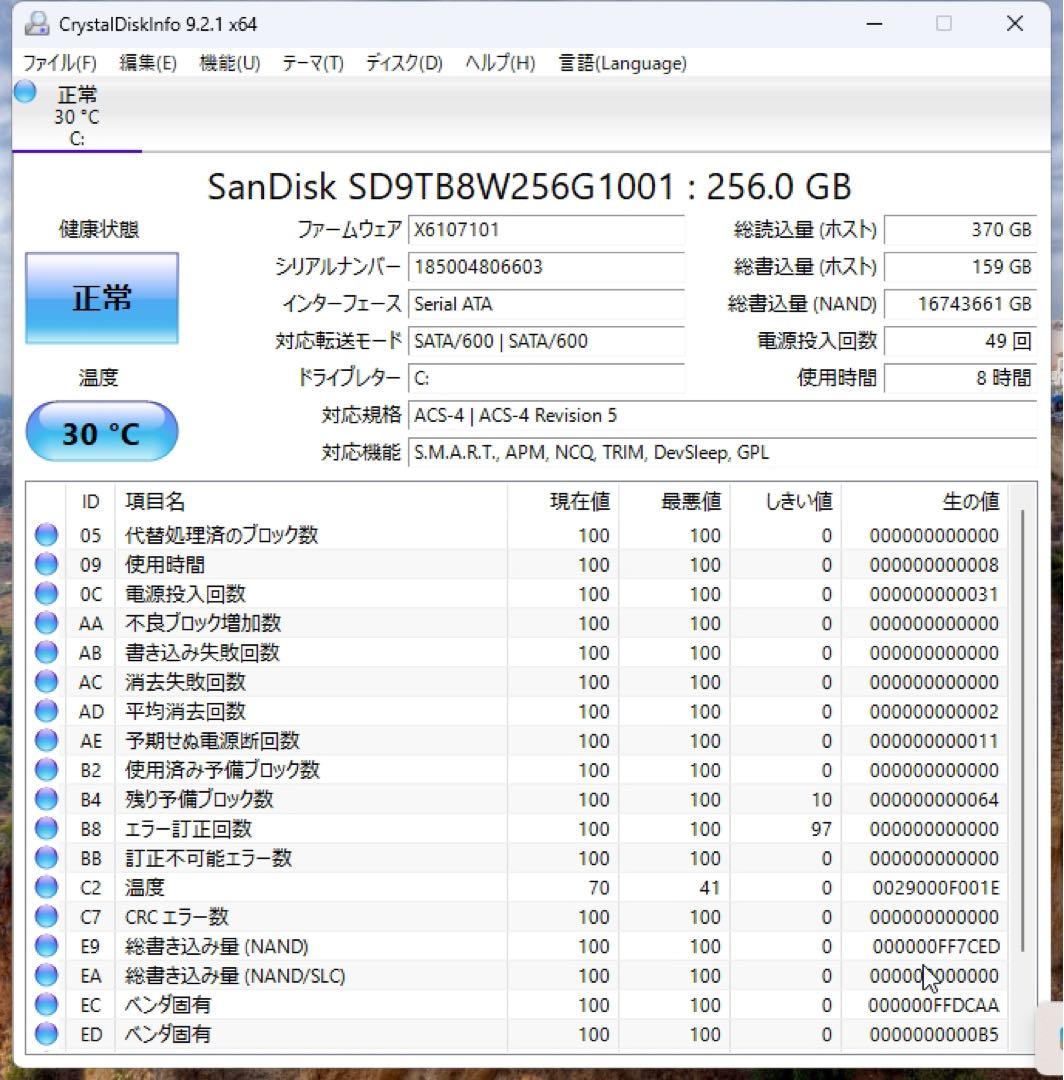Click the blue health dot for CRC エラー数
The height and width of the screenshot is (1080, 1064).
pos(46,916)
